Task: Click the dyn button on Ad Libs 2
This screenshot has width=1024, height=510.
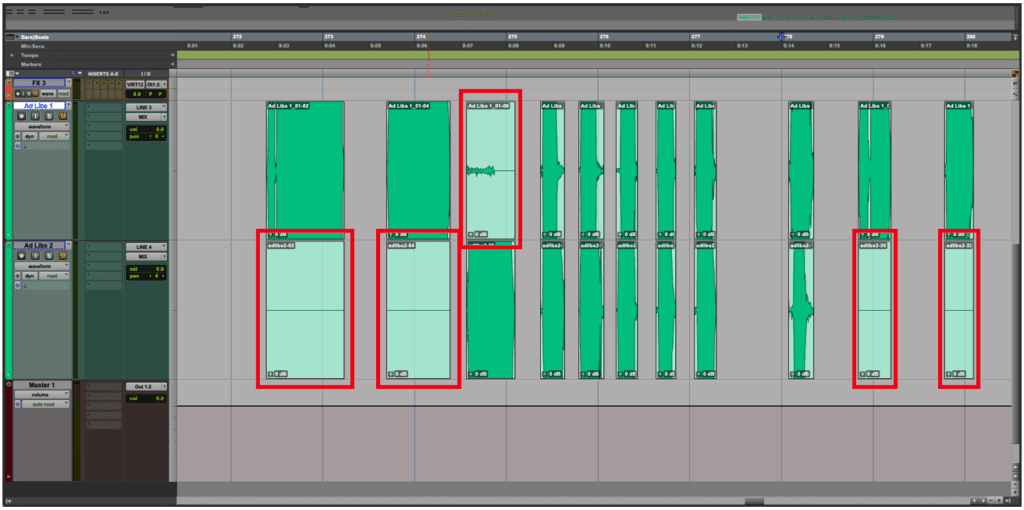Action: tap(30, 276)
